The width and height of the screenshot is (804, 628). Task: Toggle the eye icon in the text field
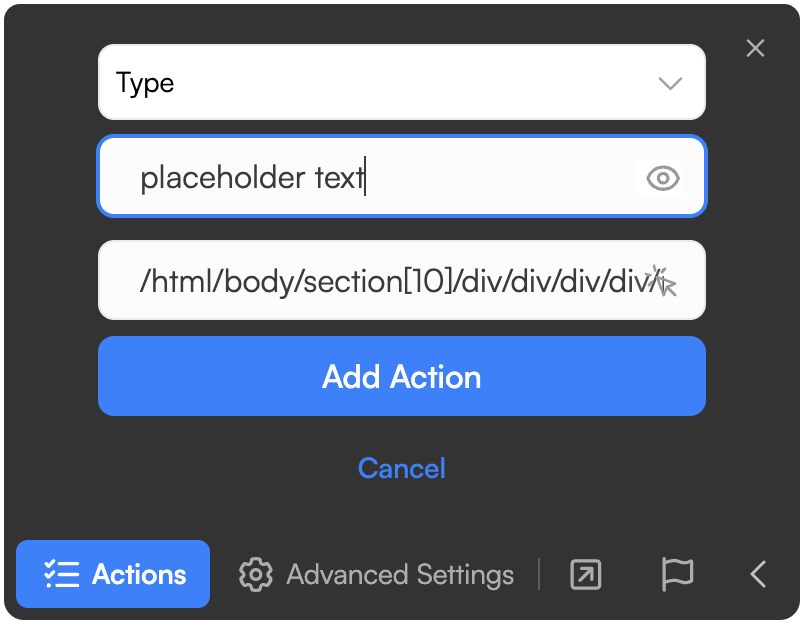pyautogui.click(x=662, y=178)
